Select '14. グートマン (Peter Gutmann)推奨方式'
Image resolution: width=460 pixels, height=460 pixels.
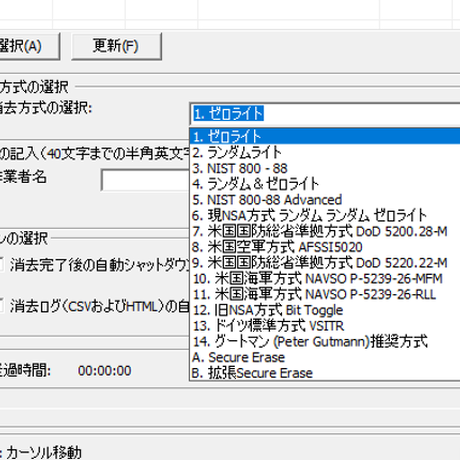[x=325, y=342]
